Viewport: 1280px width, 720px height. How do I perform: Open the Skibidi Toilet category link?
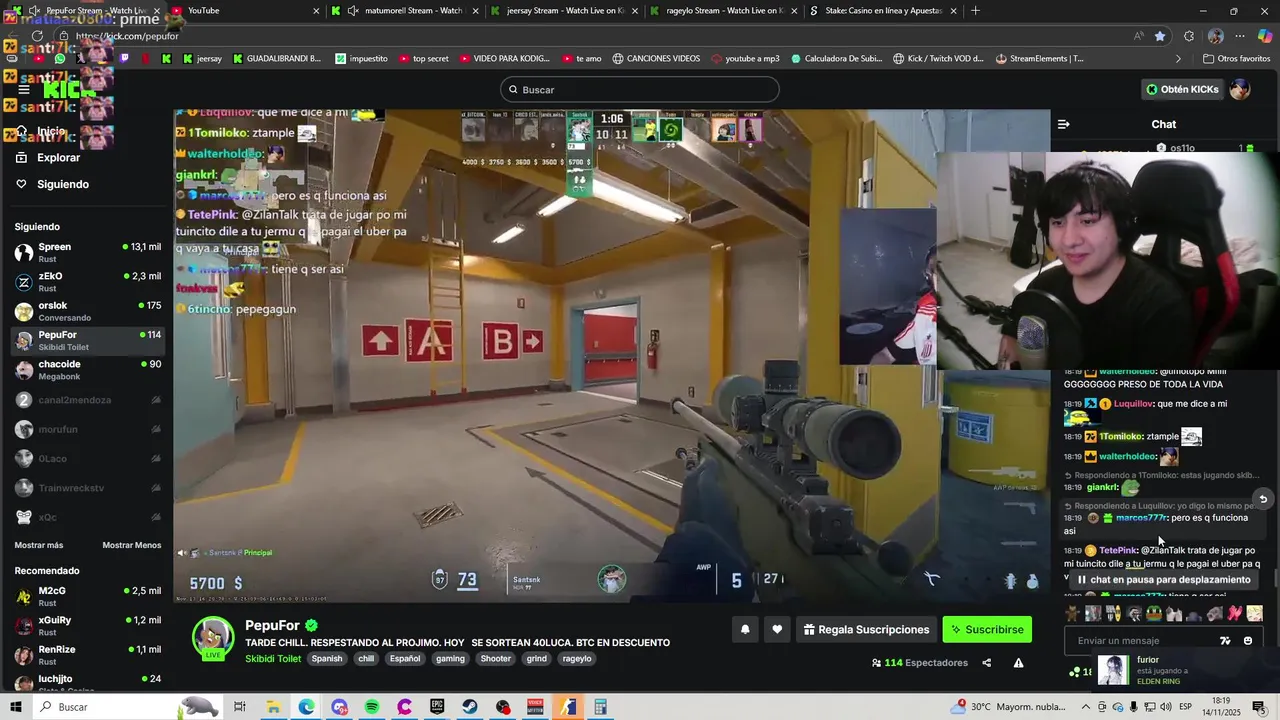point(273,659)
